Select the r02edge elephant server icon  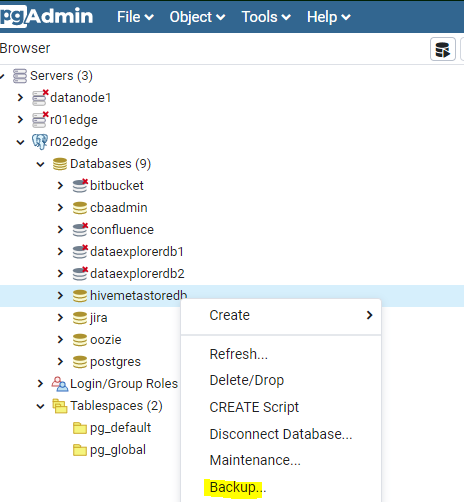pos(40,142)
